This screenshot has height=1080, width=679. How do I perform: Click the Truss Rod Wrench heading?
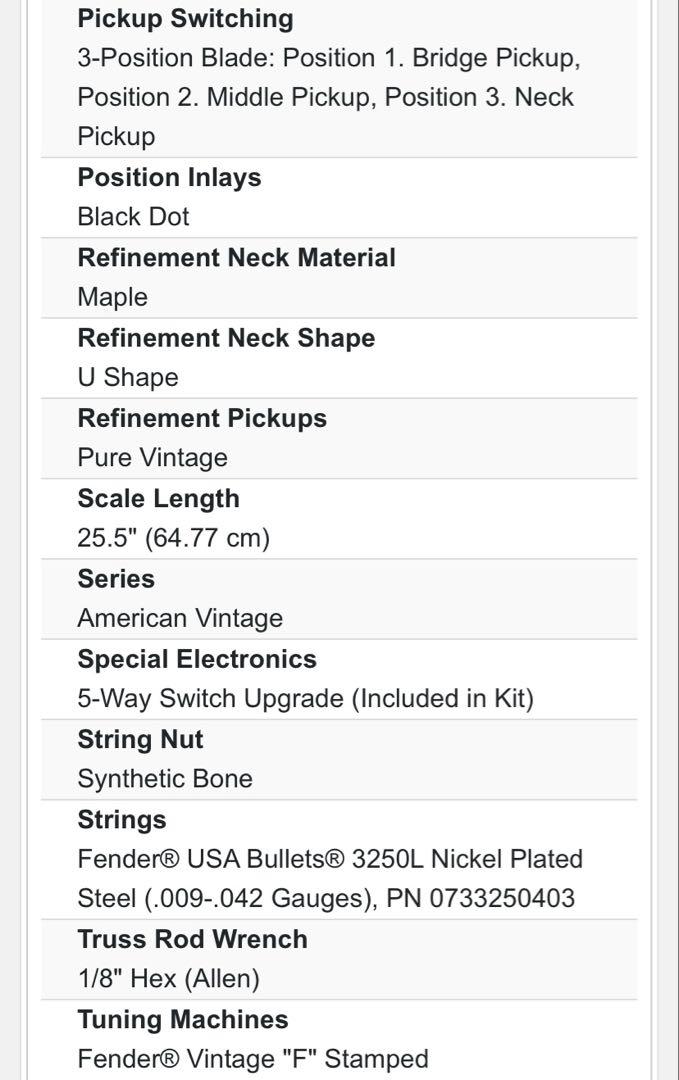coord(192,939)
